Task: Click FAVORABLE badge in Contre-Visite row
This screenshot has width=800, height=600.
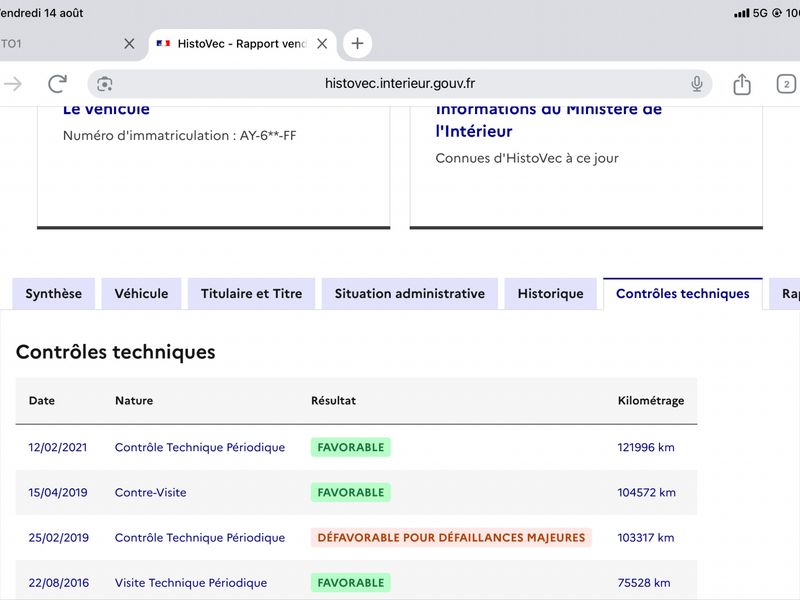Action: pyautogui.click(x=351, y=492)
